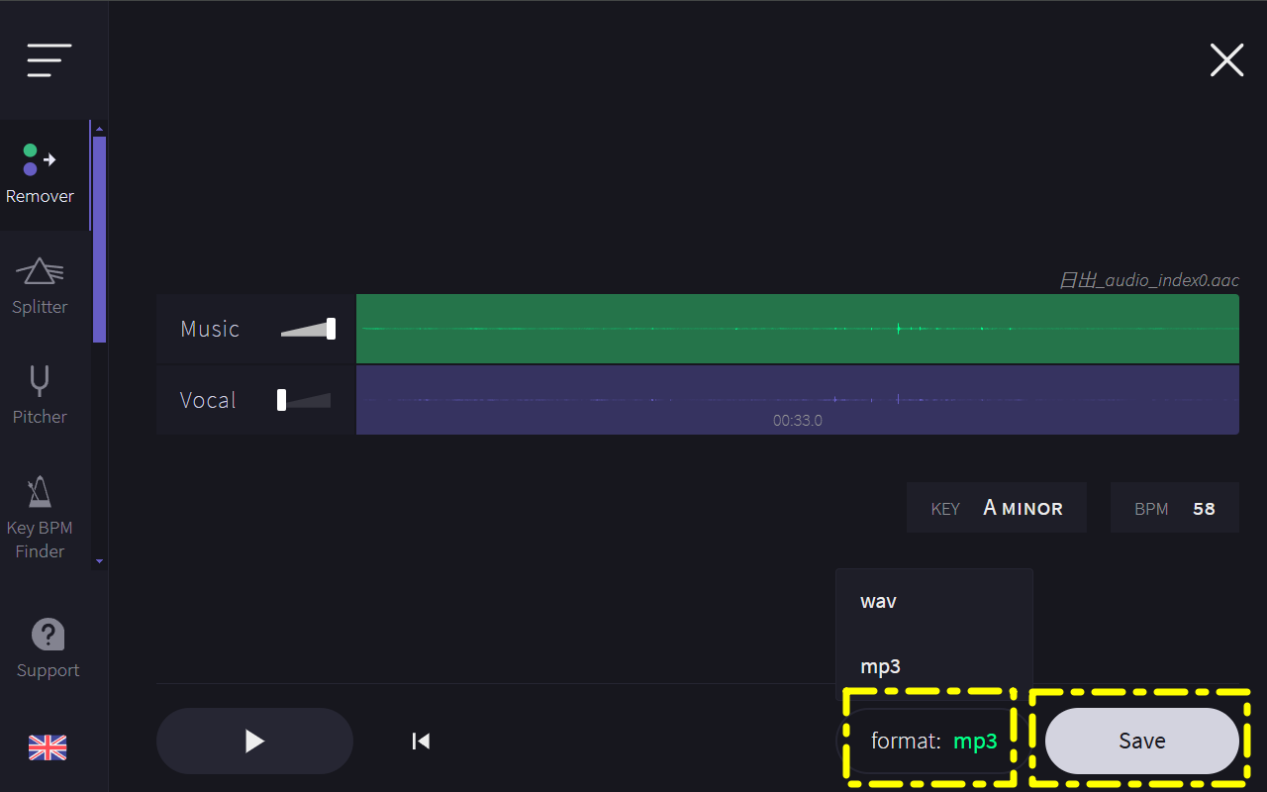Adjust the Music volume slider handle
Image resolution: width=1267 pixels, height=792 pixels.
point(331,329)
